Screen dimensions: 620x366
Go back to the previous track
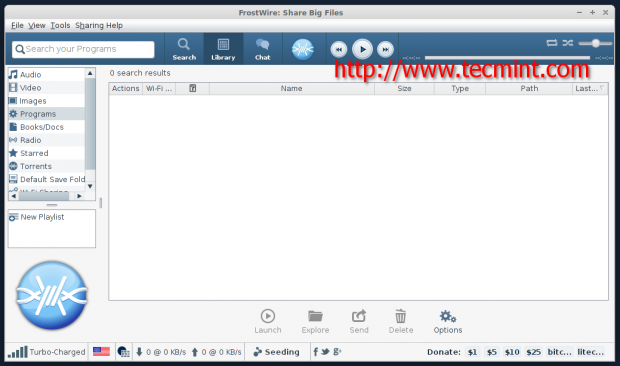[x=339, y=49]
